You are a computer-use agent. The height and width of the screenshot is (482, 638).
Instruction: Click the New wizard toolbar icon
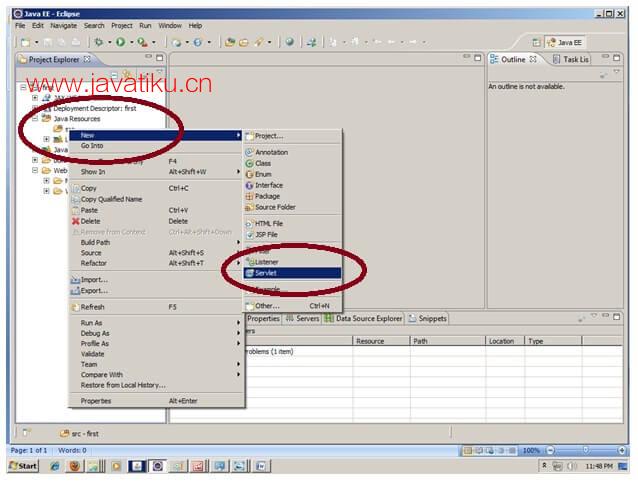[x=26, y=42]
